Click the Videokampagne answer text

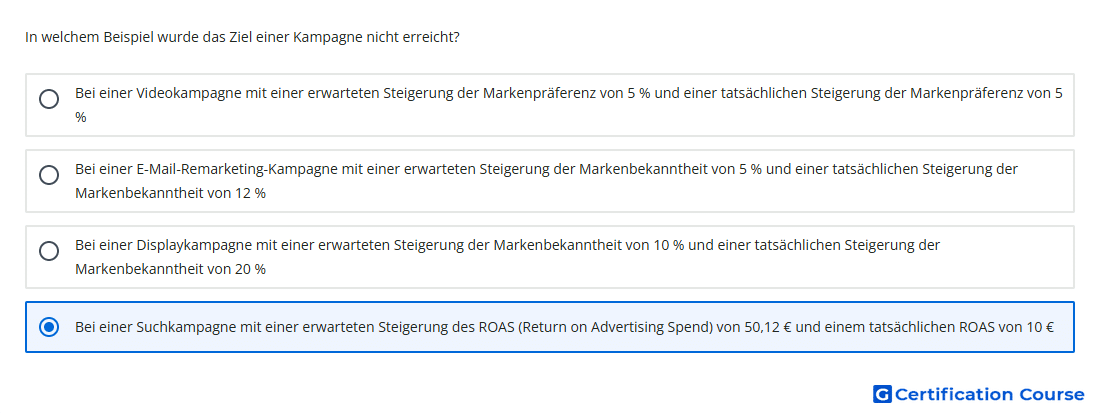tap(569, 104)
